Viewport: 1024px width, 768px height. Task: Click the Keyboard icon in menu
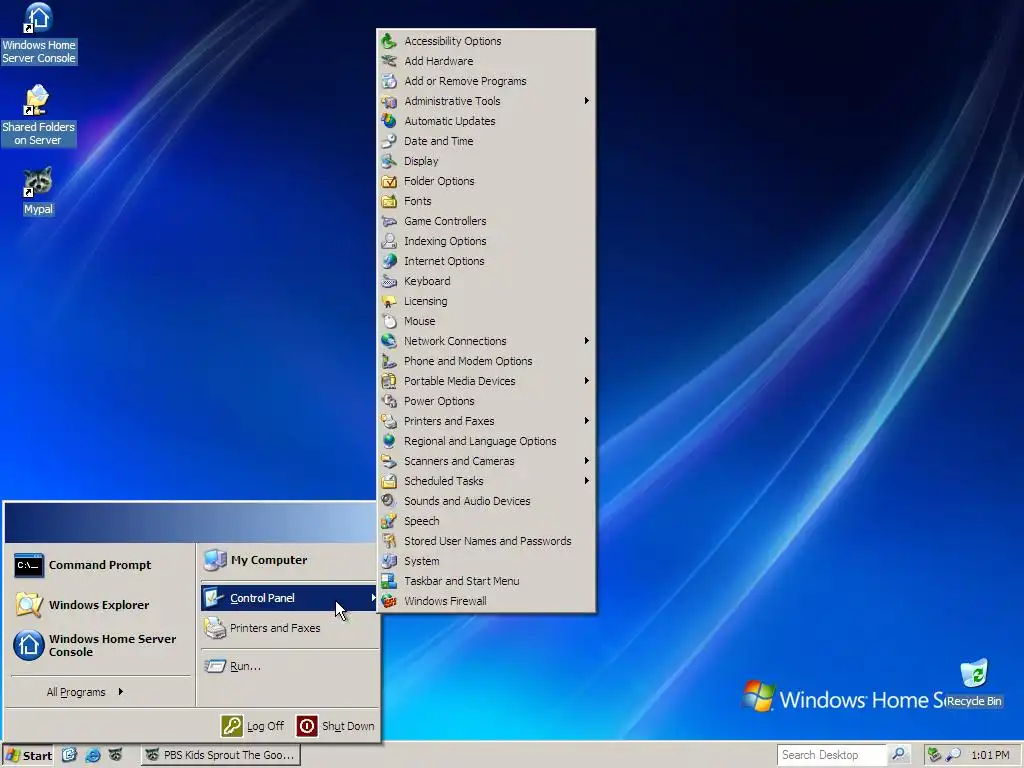point(389,281)
